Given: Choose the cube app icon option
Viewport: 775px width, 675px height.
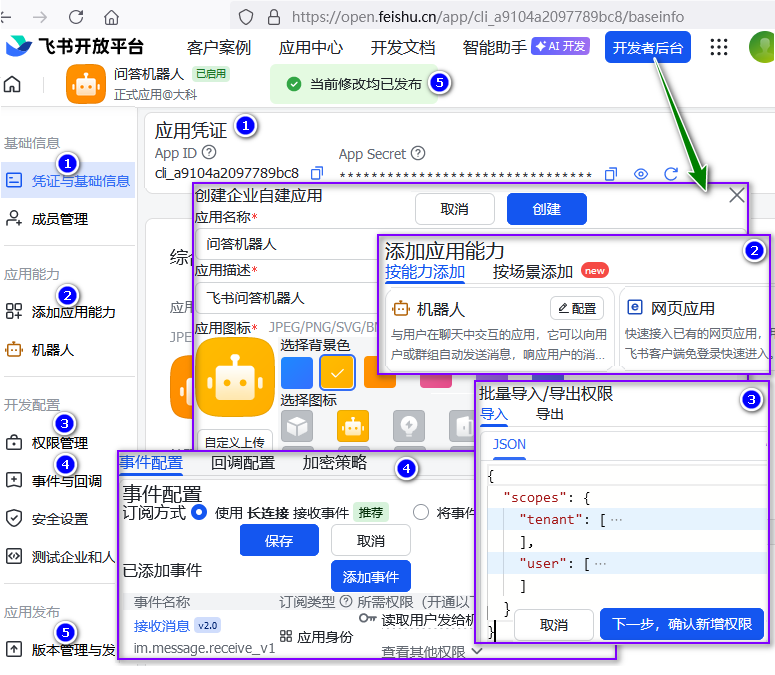Looking at the screenshot, I should (297, 426).
